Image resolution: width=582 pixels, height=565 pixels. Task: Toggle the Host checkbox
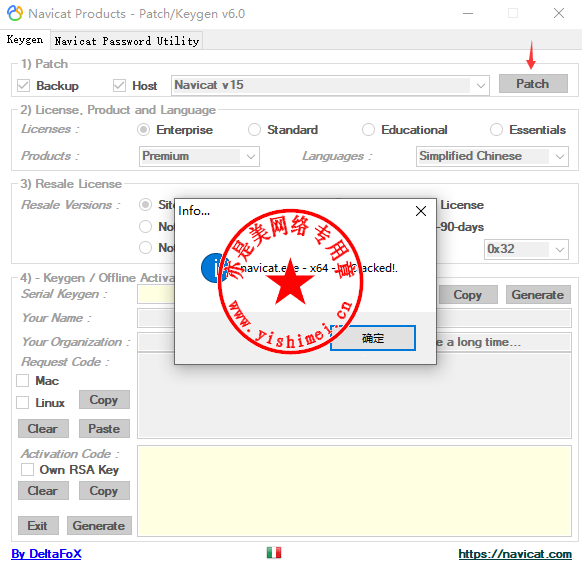(x=119, y=85)
